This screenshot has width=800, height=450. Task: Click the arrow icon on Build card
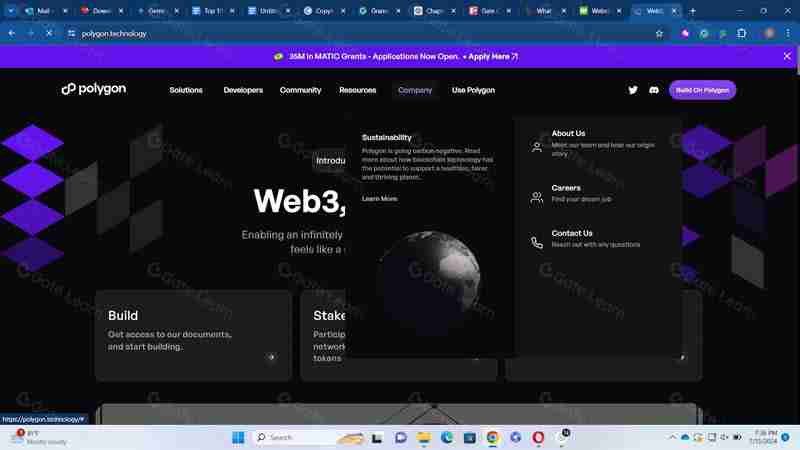tap(271, 357)
